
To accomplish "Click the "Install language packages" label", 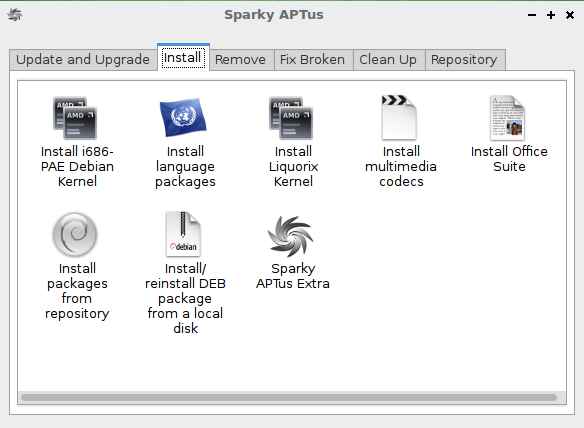I will click(185, 167).
